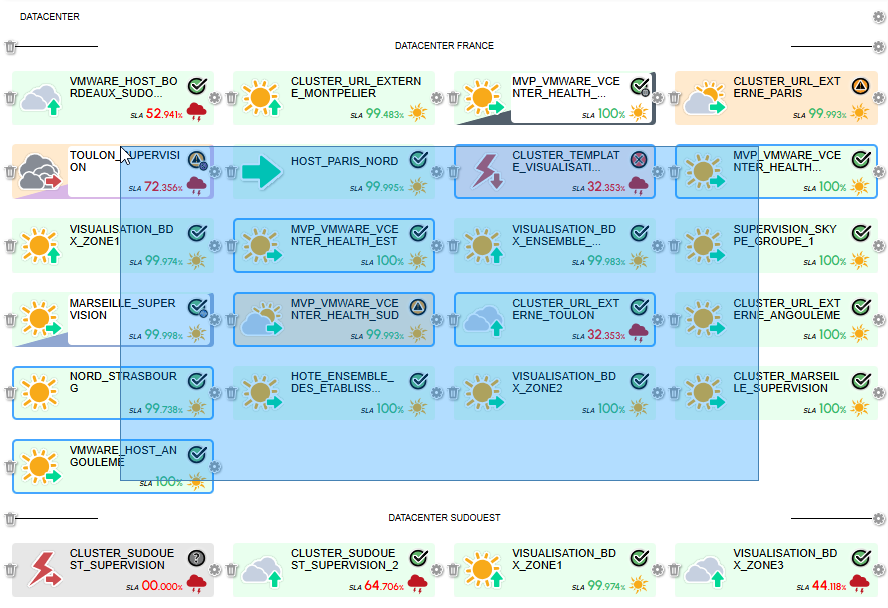This screenshot has width=888, height=608.
Task: Click the X status icon on CLUSTER_TEMPLATE_VISUALISATI tile
Action: [x=639, y=159]
